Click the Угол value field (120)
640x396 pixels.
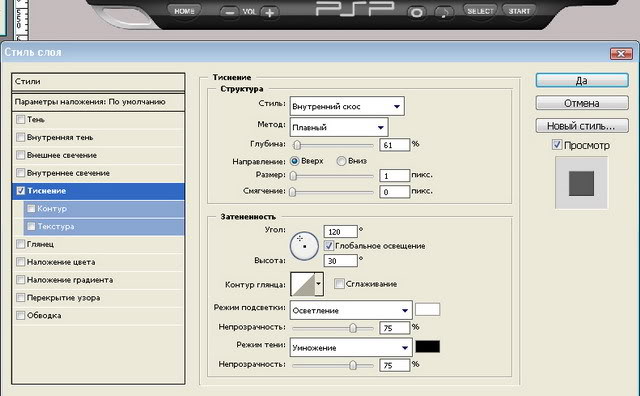[340, 232]
